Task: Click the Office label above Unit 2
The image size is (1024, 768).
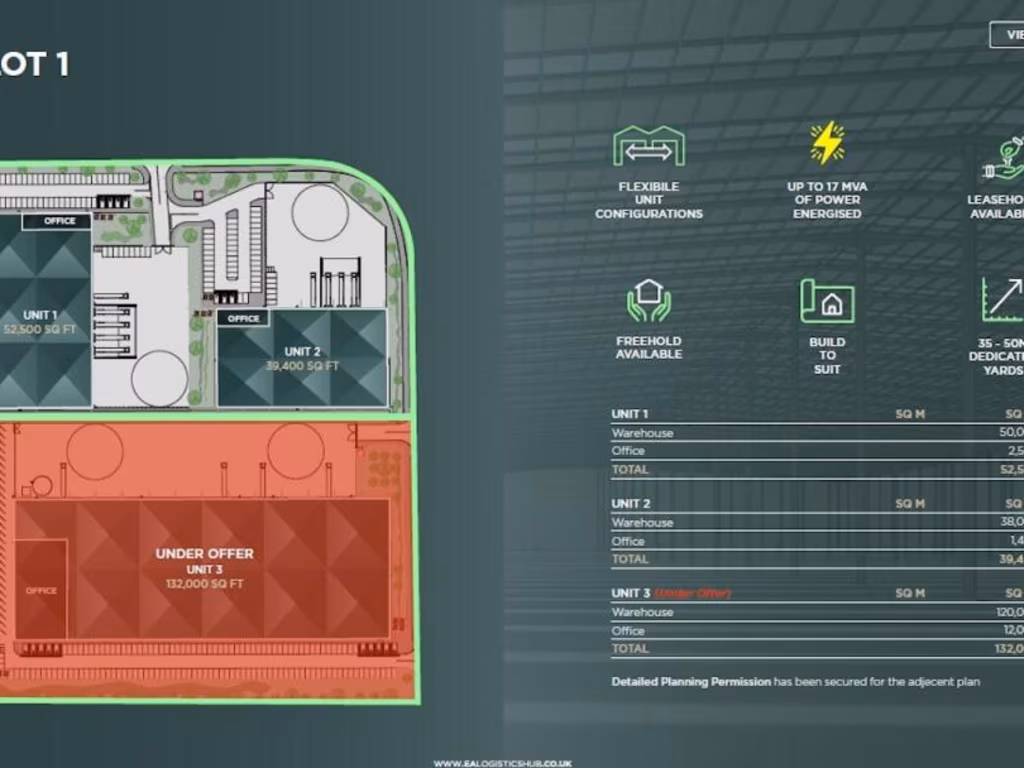Action: pyautogui.click(x=243, y=319)
